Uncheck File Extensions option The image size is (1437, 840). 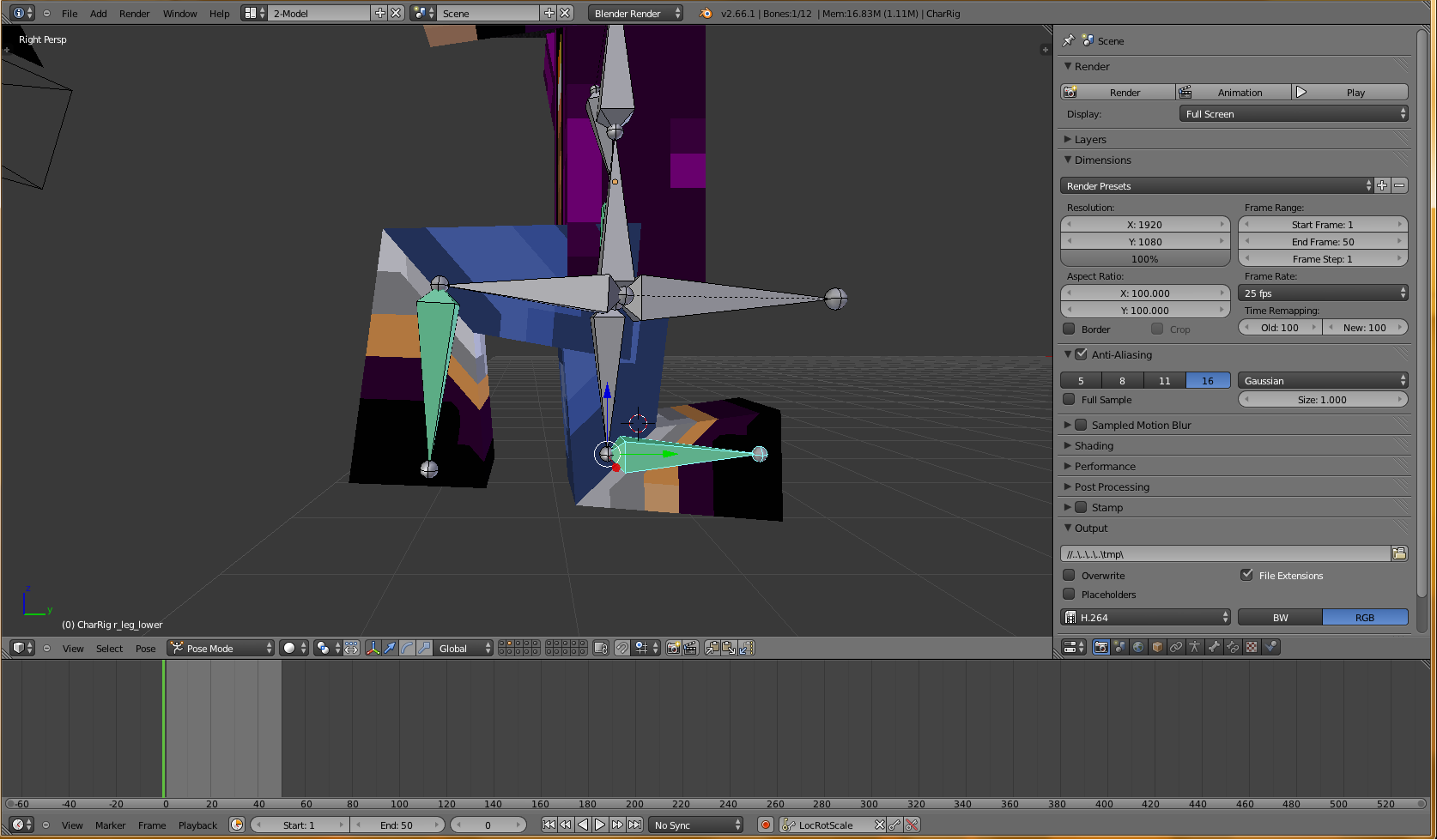coord(1246,575)
